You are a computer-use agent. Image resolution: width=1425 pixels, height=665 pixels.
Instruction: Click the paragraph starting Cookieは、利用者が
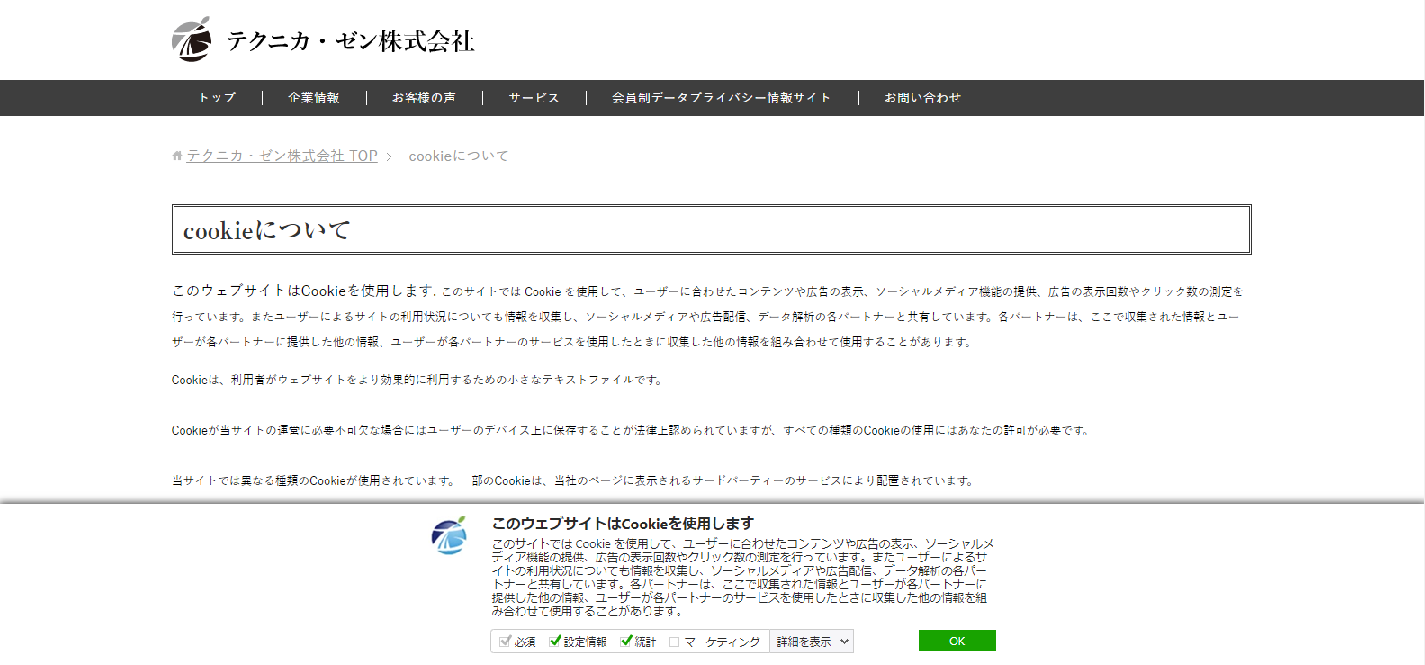click(417, 380)
